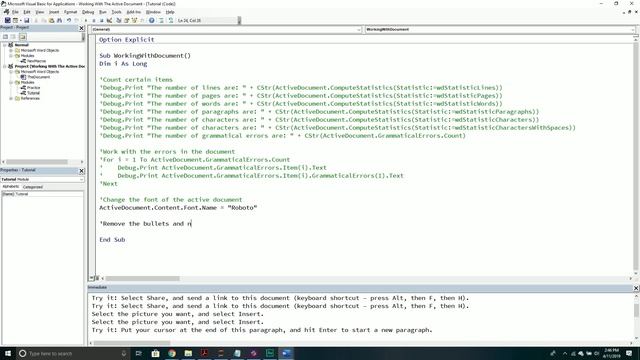Open the Edit menu
The height and width of the screenshot is (360, 640).
[x=27, y=12]
